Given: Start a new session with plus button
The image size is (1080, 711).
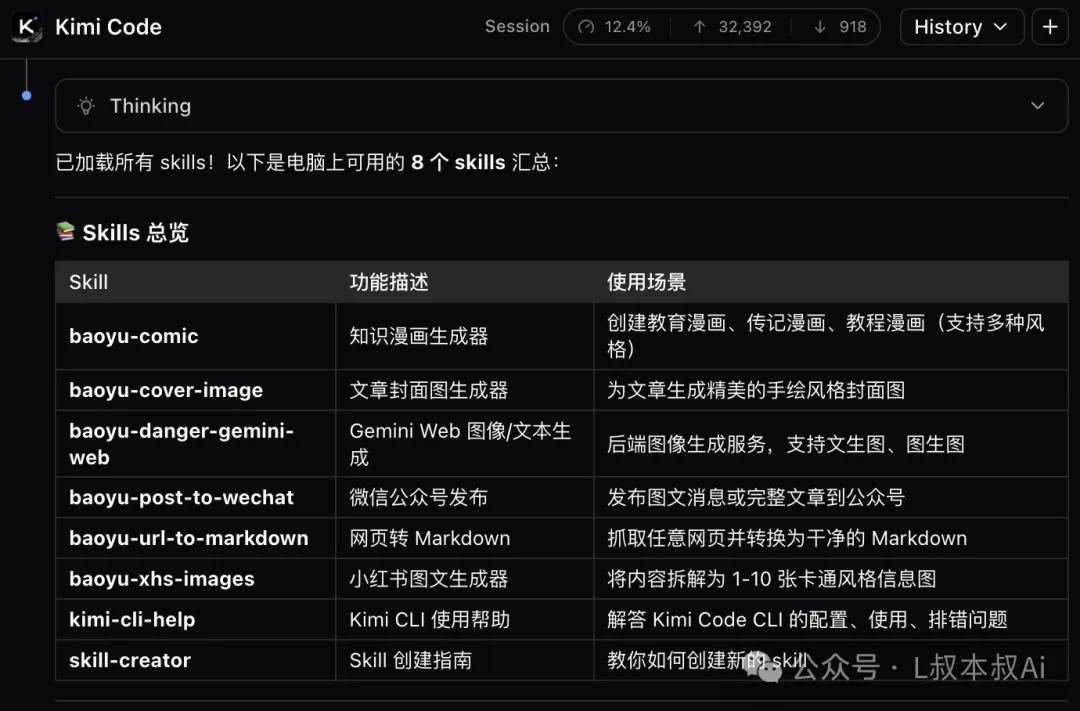Looking at the screenshot, I should (x=1050, y=27).
